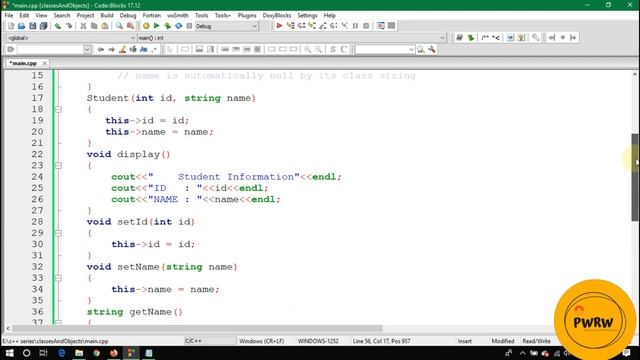640x360 pixels.
Task: Click the vertical scrollbar thumb
Action: [635, 177]
